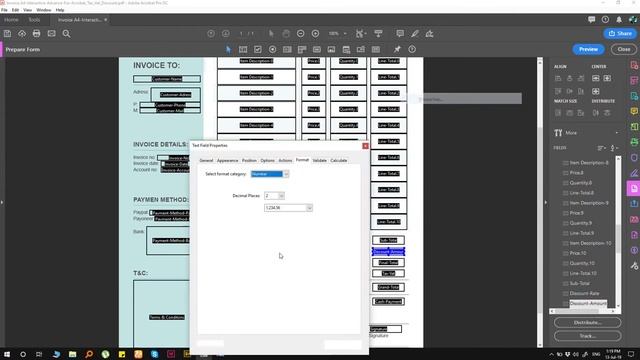This screenshot has width=640, height=360.
Task: Switch to the Options tab
Action: (267, 161)
